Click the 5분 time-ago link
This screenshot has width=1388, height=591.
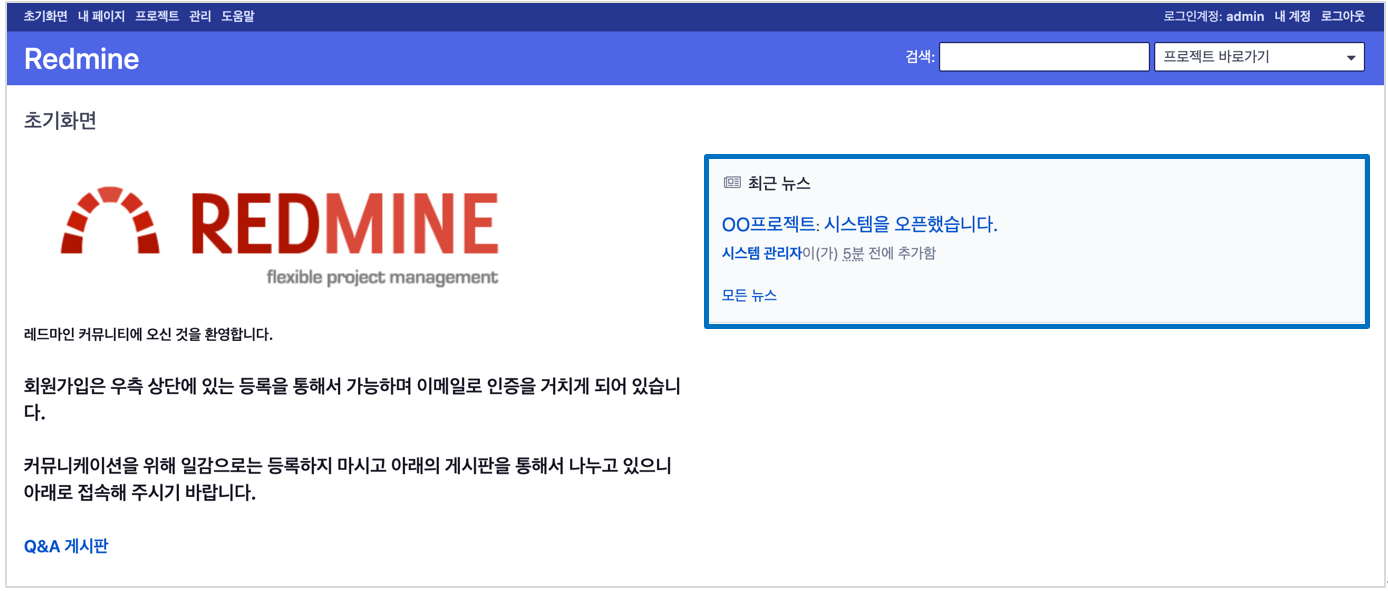pos(853,253)
